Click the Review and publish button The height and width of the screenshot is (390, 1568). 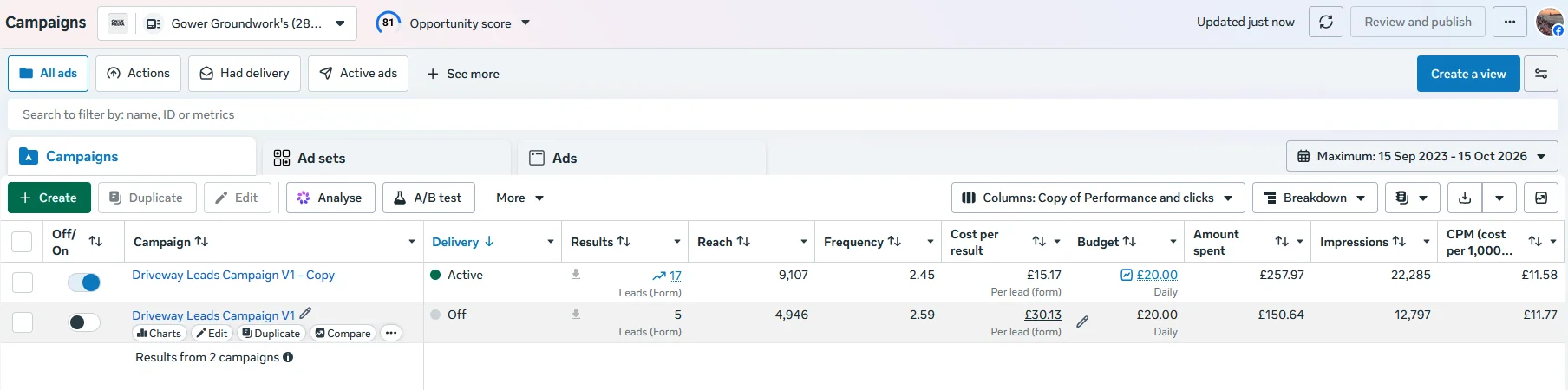[1418, 22]
